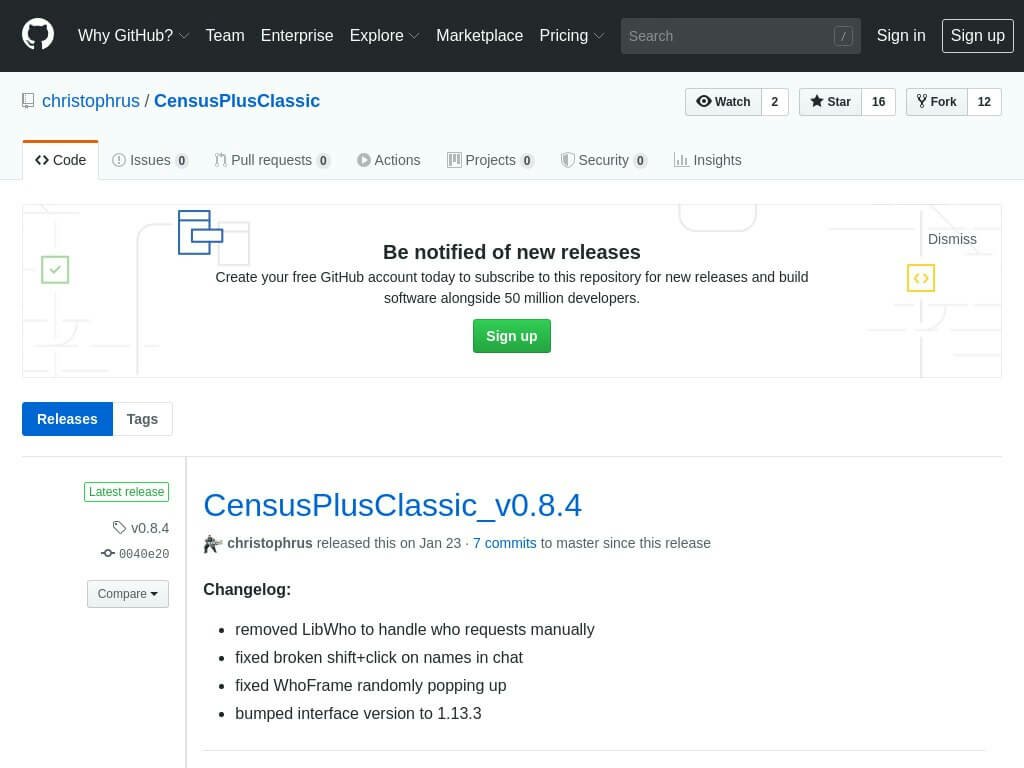Expand the Explore dropdown
This screenshot has width=1024, height=768.
tap(384, 35)
